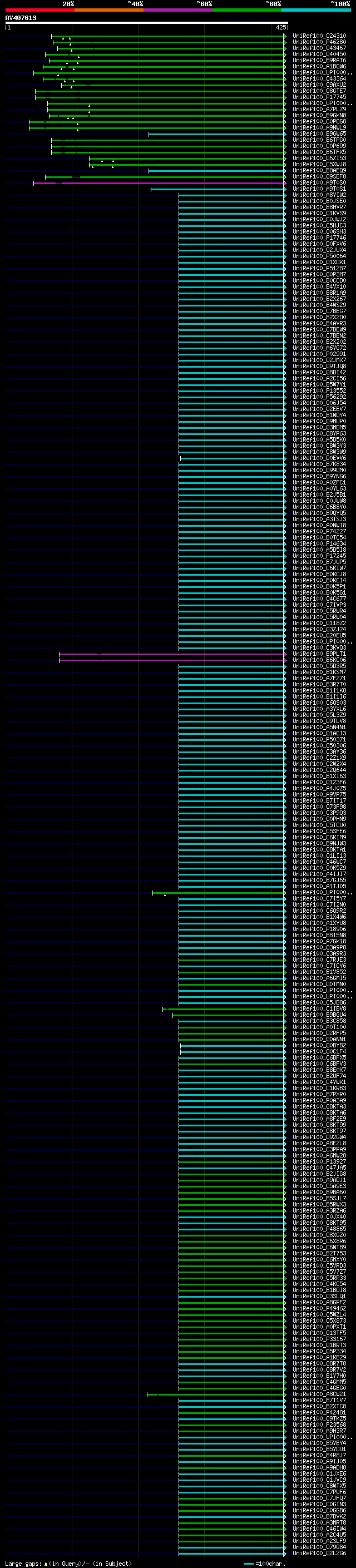Click label UniRef100_Q0PHN9
Image resolution: width=356 pixels, height=1568 pixels.
pyautogui.click(x=319, y=819)
